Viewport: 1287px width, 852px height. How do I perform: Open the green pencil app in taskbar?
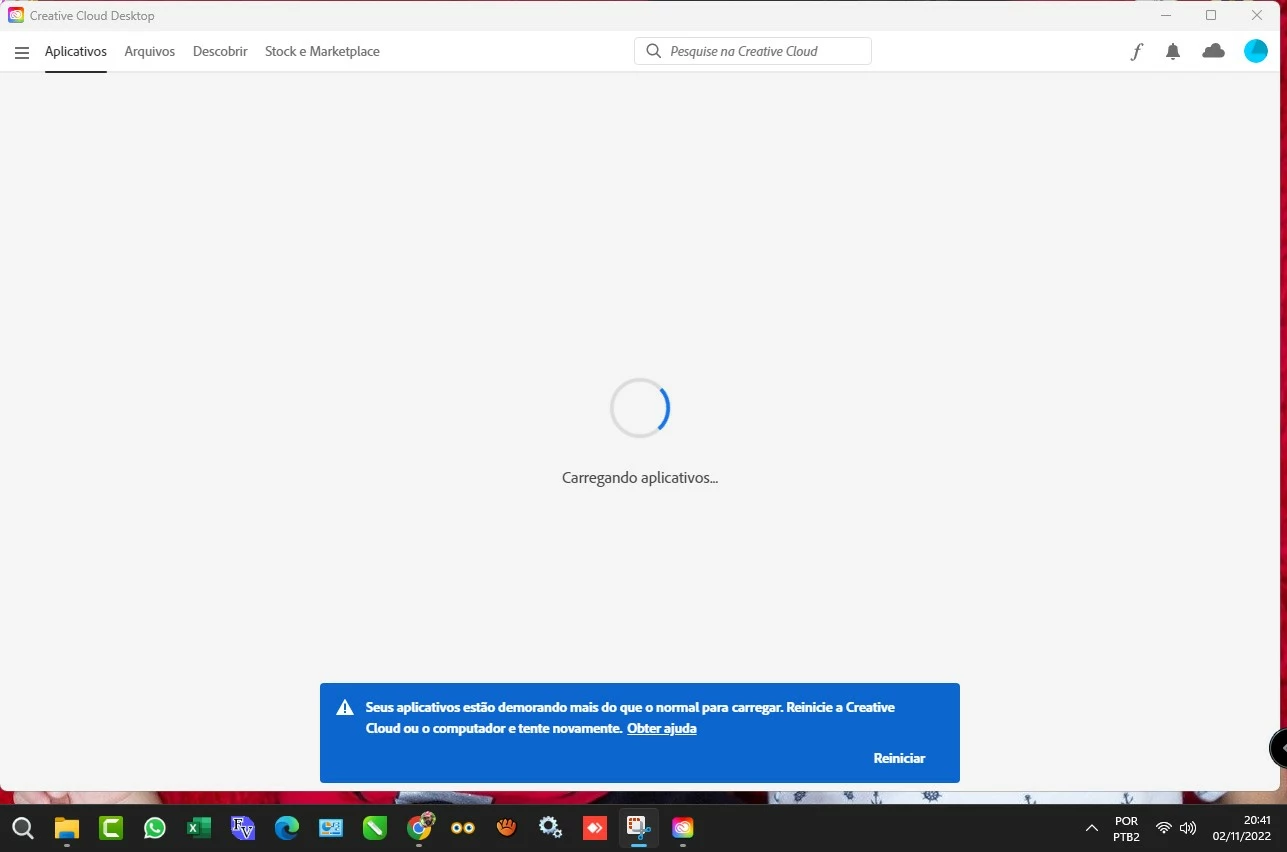pos(374,828)
